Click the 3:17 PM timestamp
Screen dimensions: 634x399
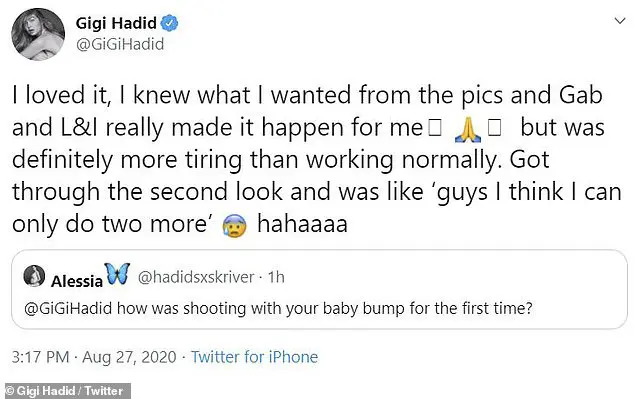(40, 357)
